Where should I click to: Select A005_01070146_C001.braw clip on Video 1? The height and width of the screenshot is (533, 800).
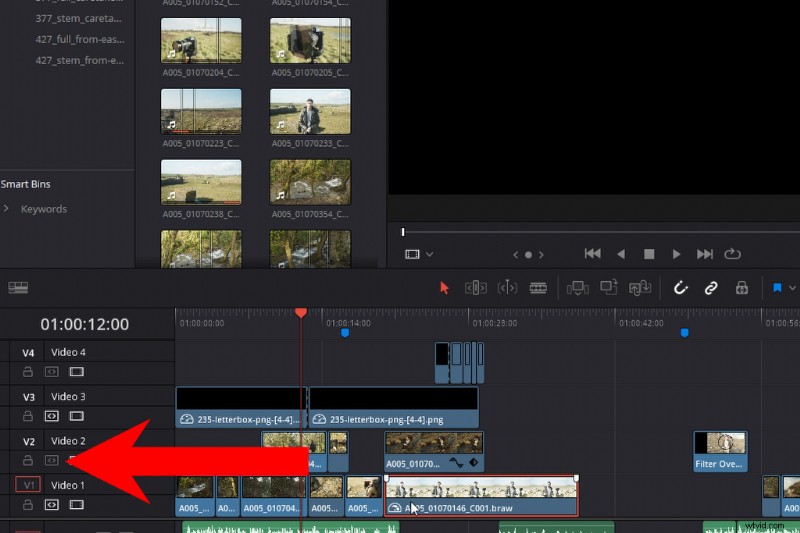[481, 496]
